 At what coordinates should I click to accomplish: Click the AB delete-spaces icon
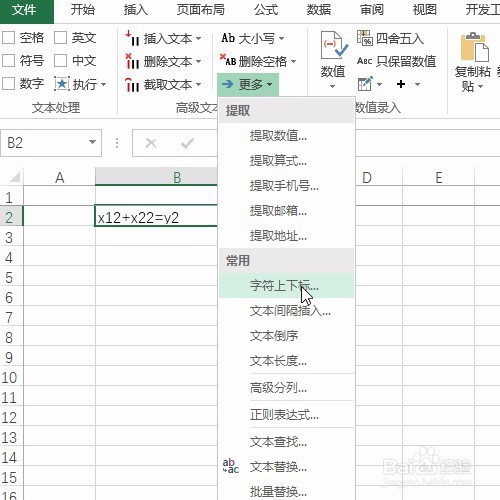(x=228, y=61)
